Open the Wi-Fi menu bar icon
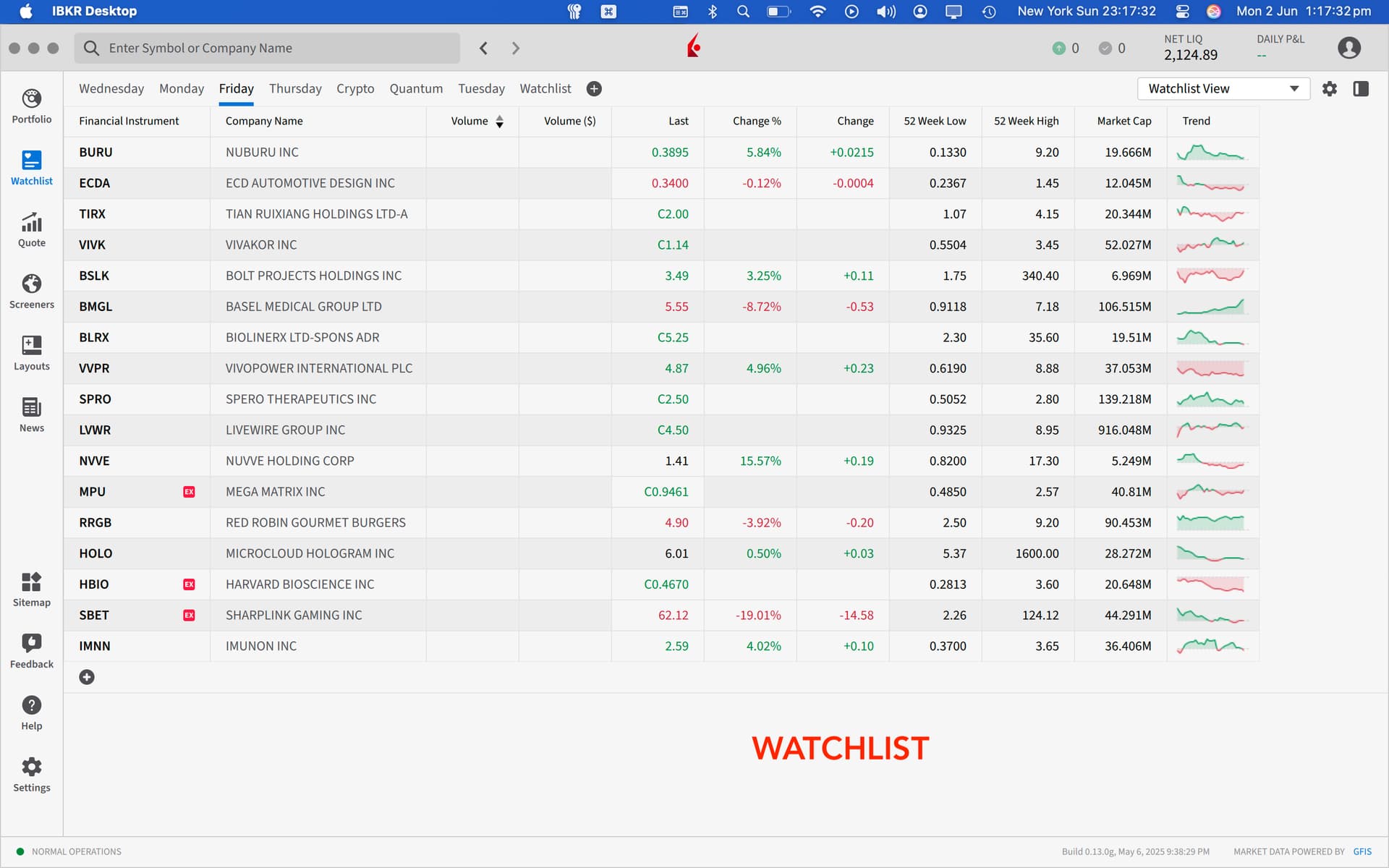Image resolution: width=1389 pixels, height=868 pixels. coord(817,12)
